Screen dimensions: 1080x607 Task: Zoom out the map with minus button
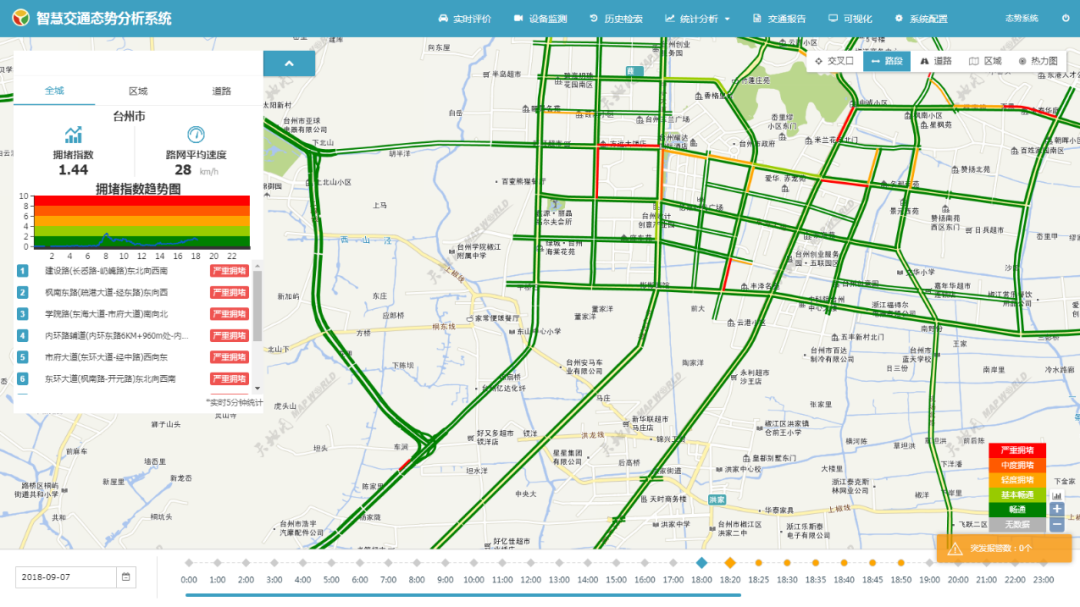(x=1057, y=524)
